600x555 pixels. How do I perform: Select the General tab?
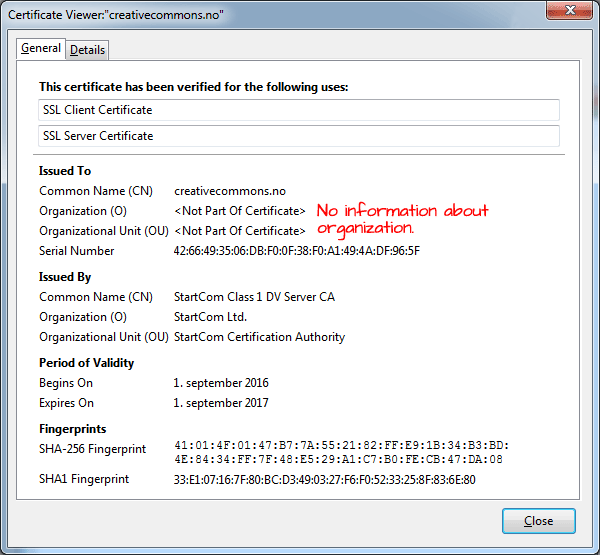41,48
